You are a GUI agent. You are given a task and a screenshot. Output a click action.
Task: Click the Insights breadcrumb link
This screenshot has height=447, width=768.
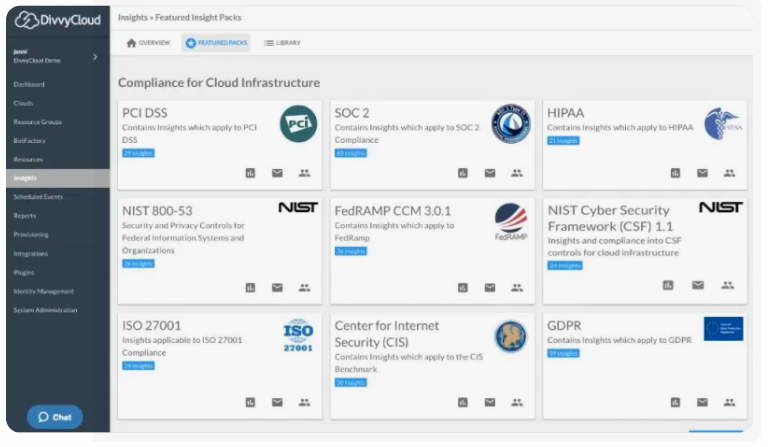tap(133, 18)
